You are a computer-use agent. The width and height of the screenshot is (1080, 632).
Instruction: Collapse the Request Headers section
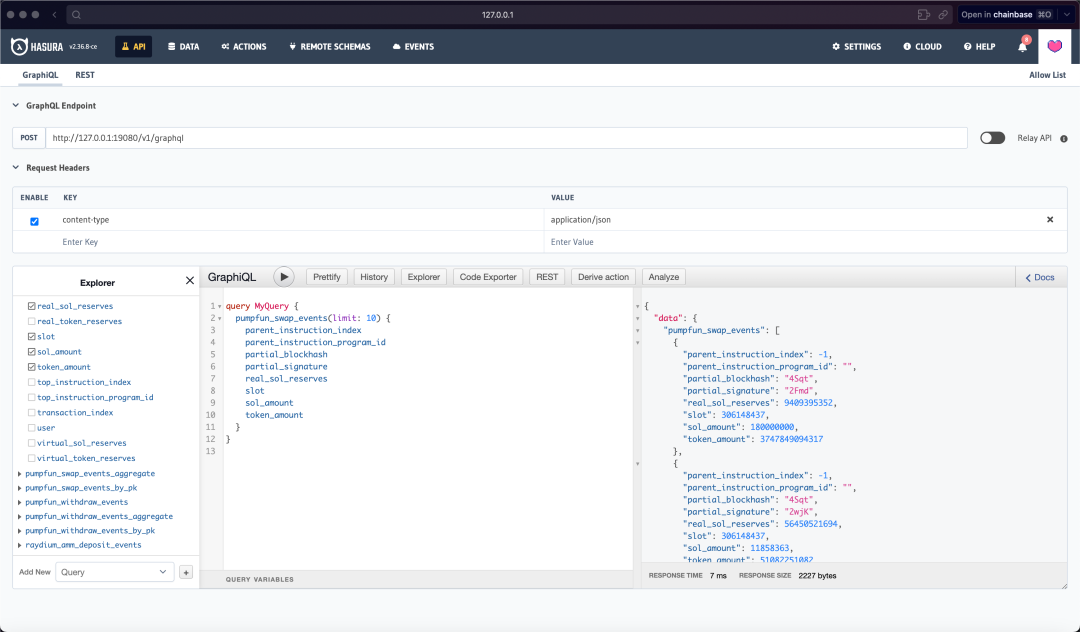click(x=16, y=167)
